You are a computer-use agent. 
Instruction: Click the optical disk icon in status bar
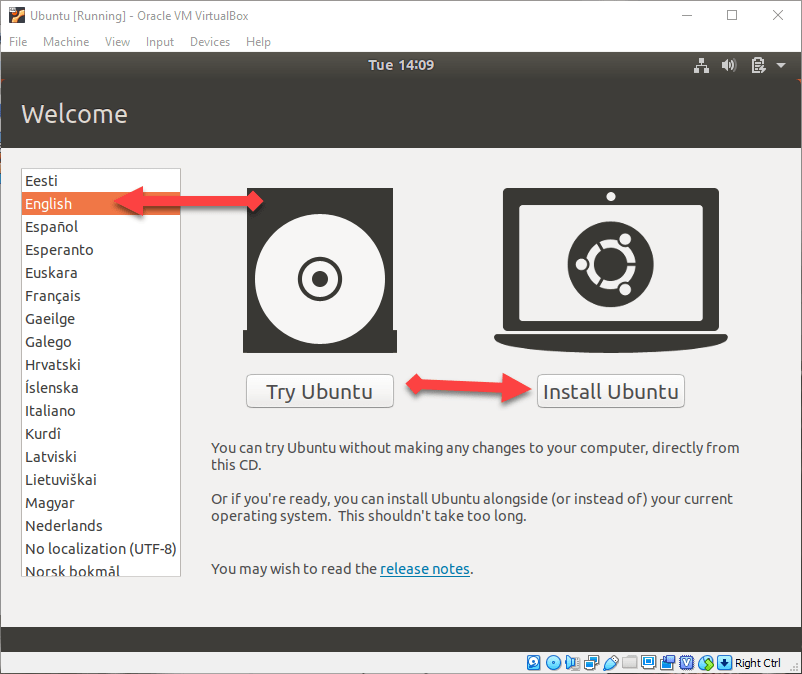553,663
